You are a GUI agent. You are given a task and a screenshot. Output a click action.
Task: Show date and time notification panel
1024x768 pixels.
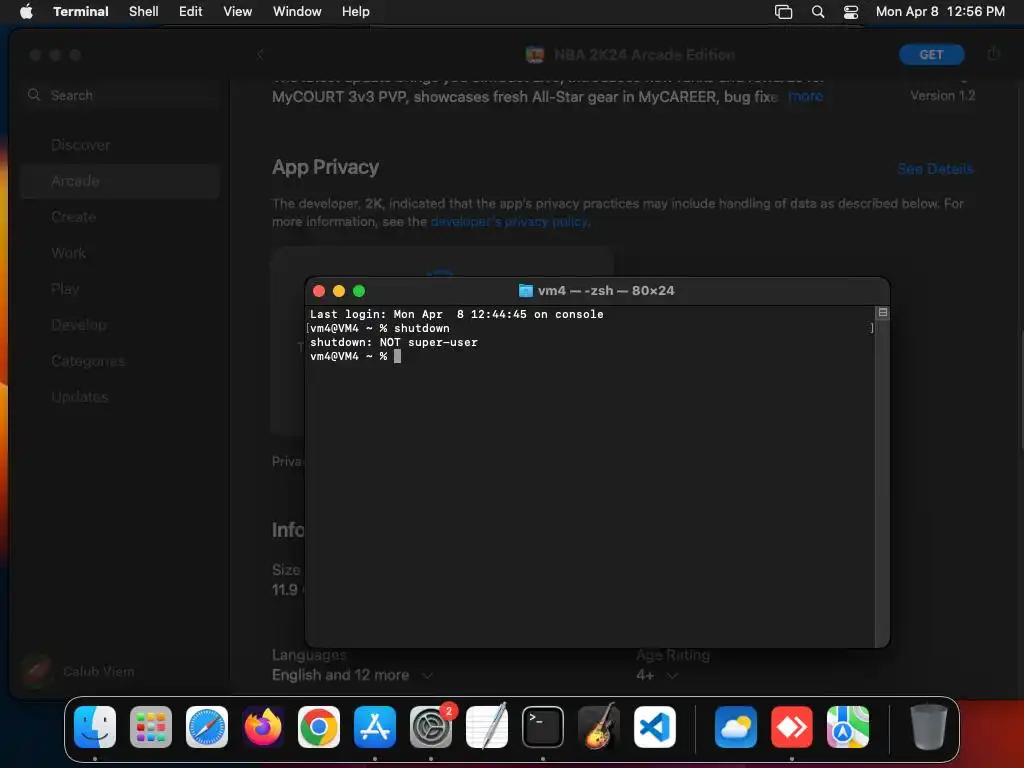coord(940,11)
